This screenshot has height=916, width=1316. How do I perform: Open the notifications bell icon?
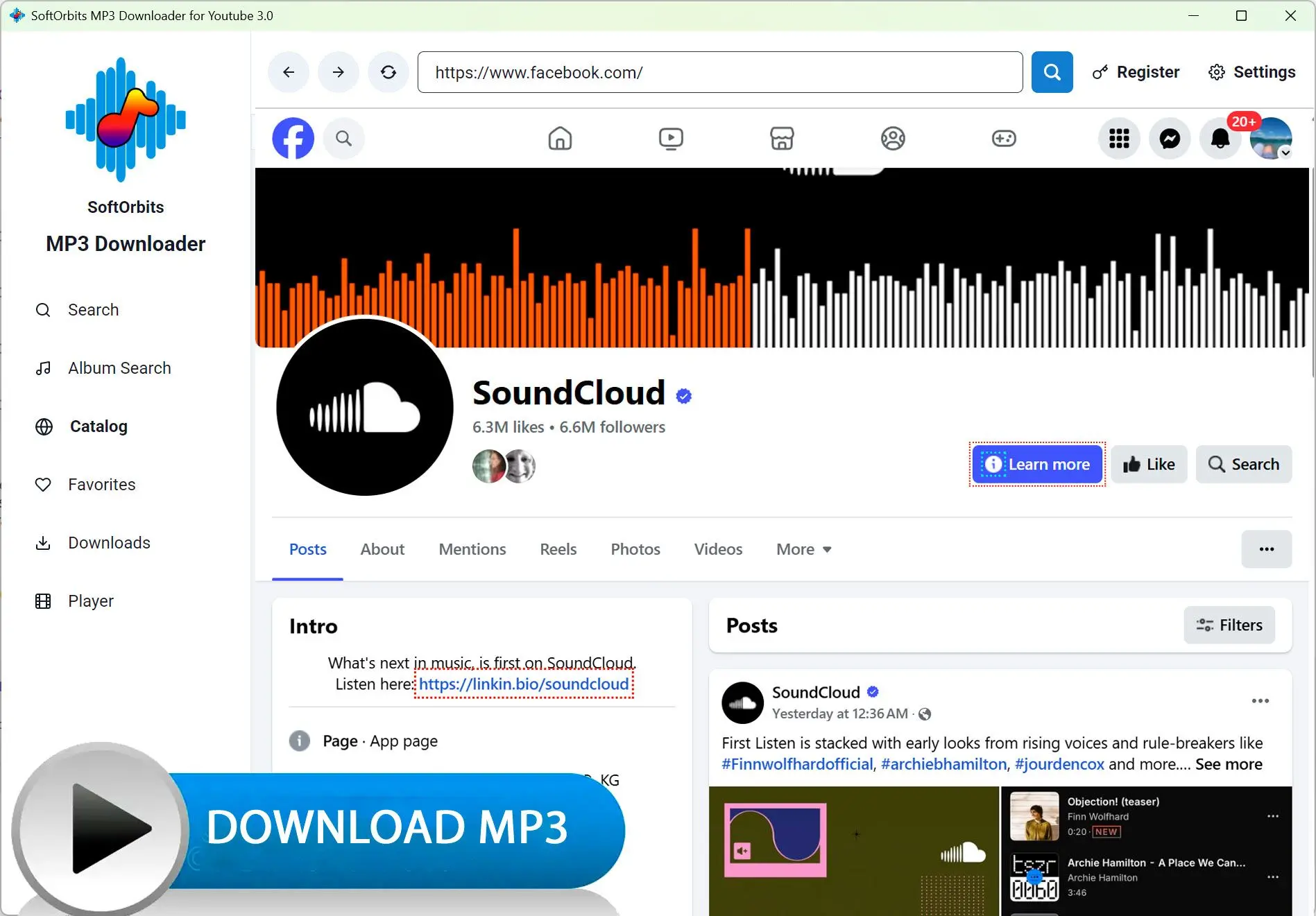click(1220, 139)
